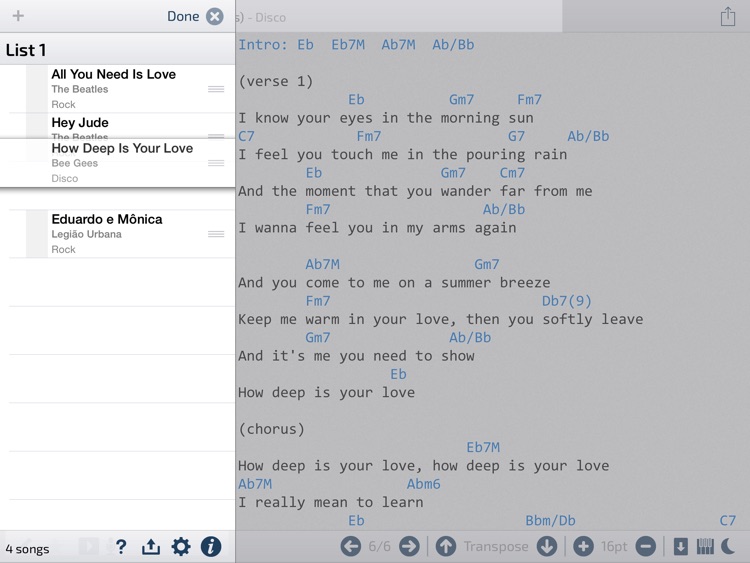Open settings with the gear icon

181,546
